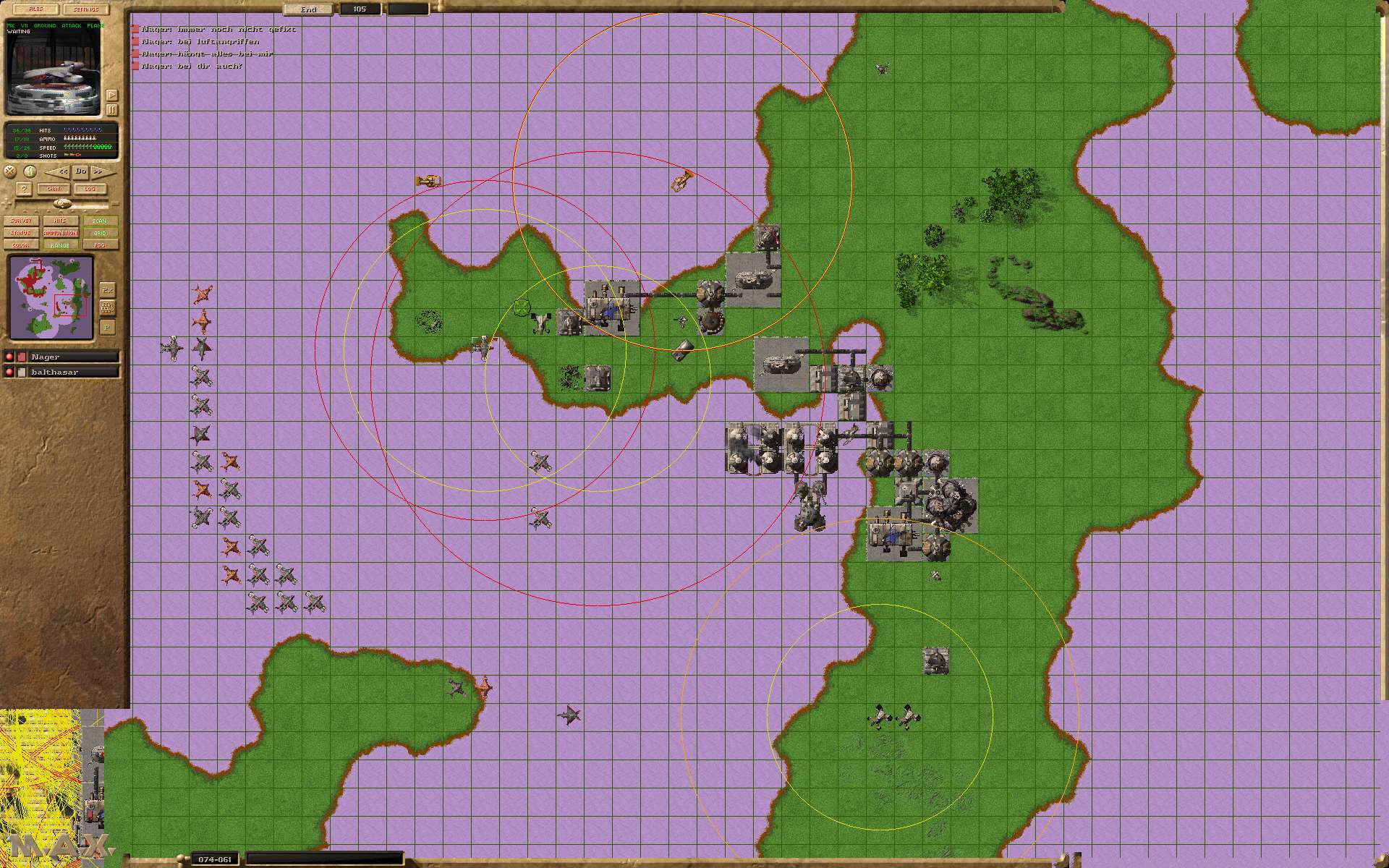1389x868 pixels.
Task: Pause the unit video preview
Action: pyautogui.click(x=112, y=110)
